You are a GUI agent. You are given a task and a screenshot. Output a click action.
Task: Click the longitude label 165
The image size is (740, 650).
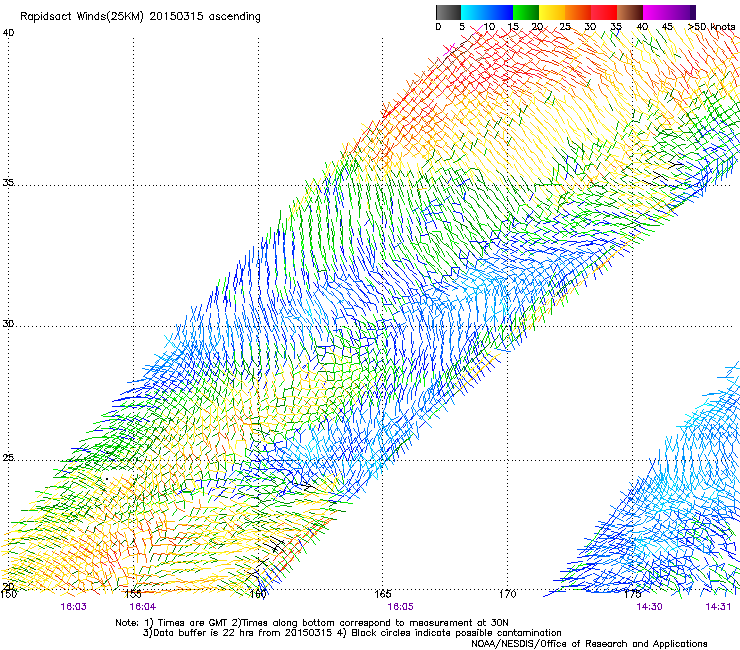click(383, 594)
